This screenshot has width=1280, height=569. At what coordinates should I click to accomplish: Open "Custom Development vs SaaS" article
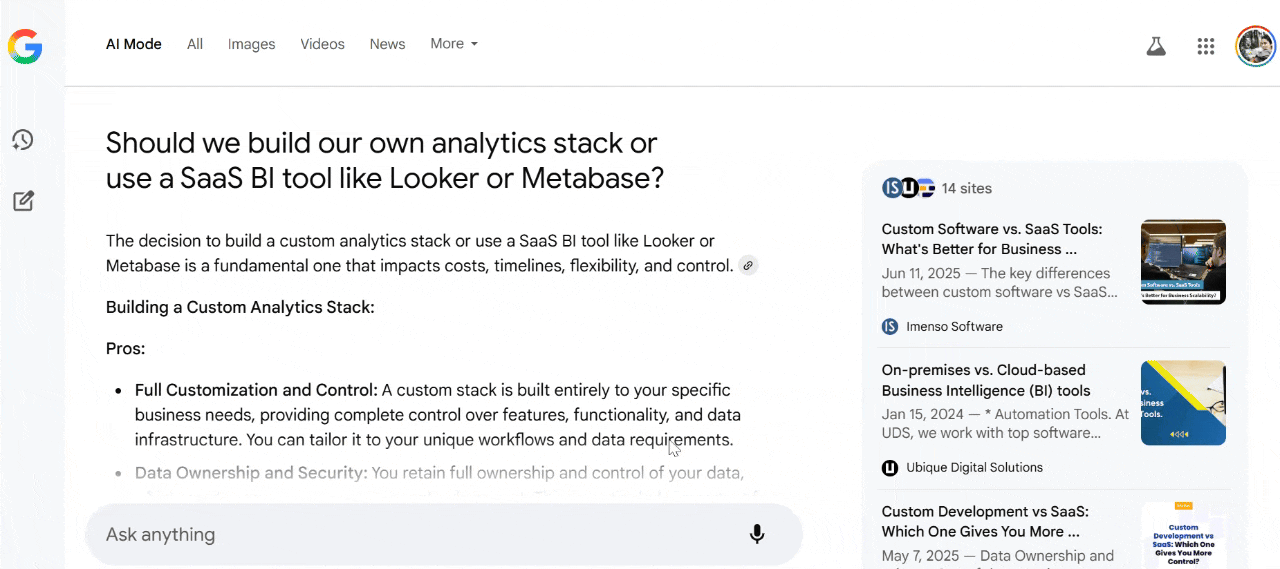(x=985, y=521)
